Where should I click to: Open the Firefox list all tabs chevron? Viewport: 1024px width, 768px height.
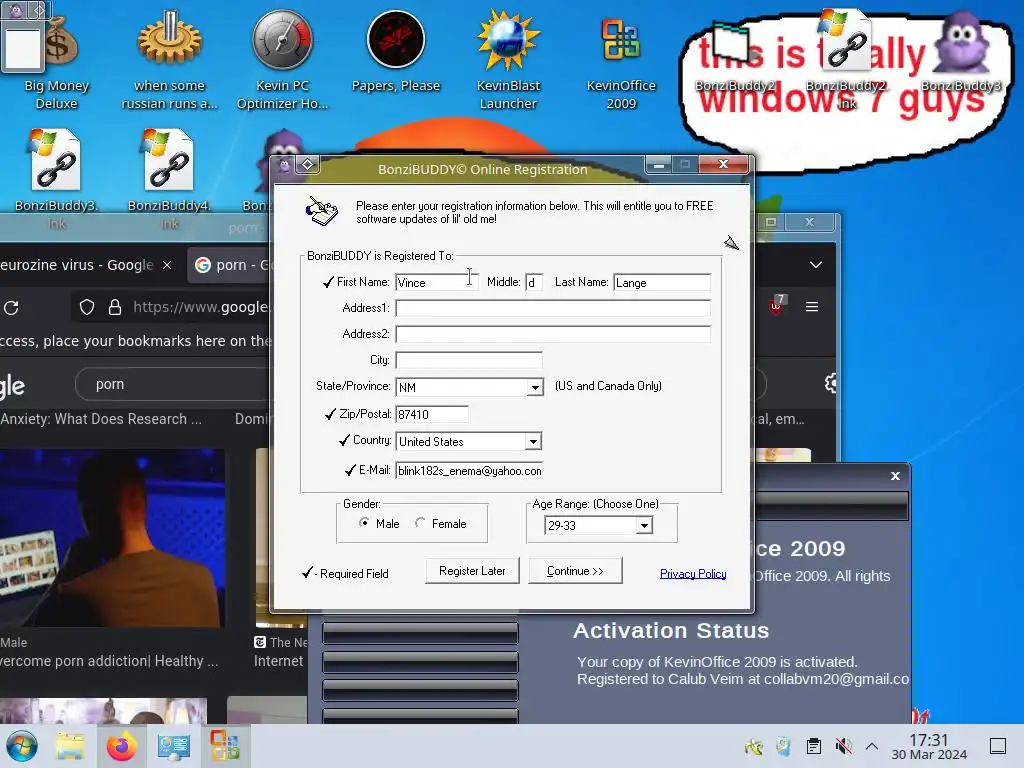coord(816,264)
